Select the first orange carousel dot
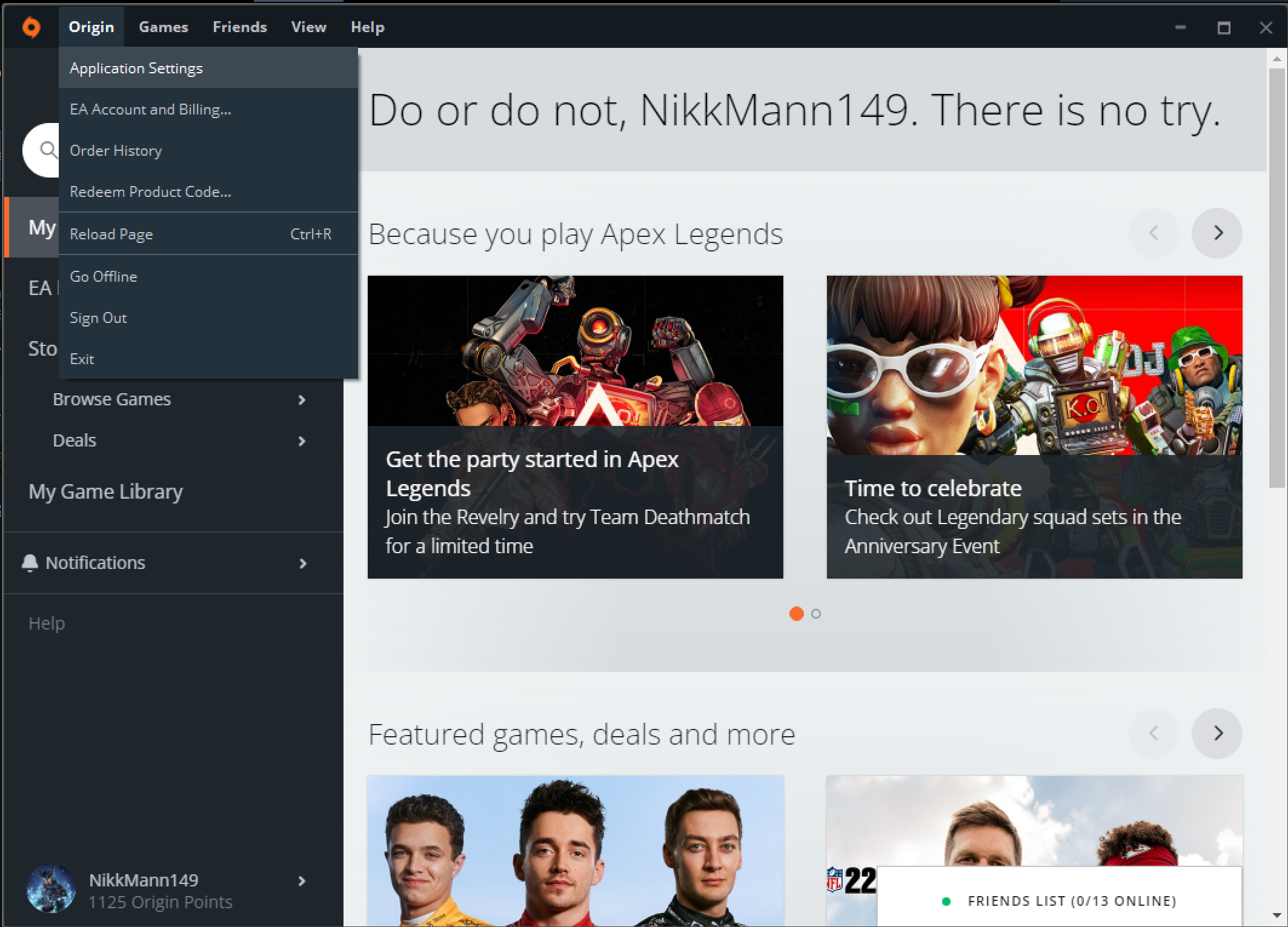Viewport: 1288px width, 927px height. (x=796, y=614)
